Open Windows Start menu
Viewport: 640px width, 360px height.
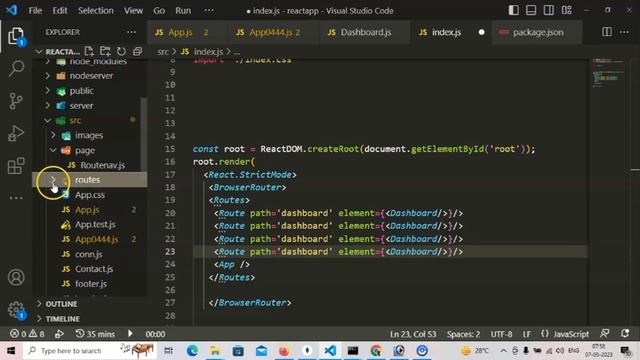pos(11,350)
